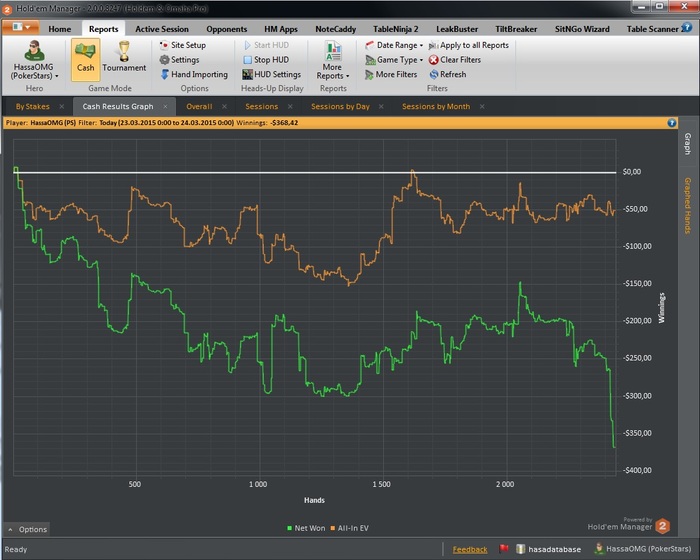The height and width of the screenshot is (560, 700).
Task: Click the hasadatabase status entry
Action: (x=549, y=549)
